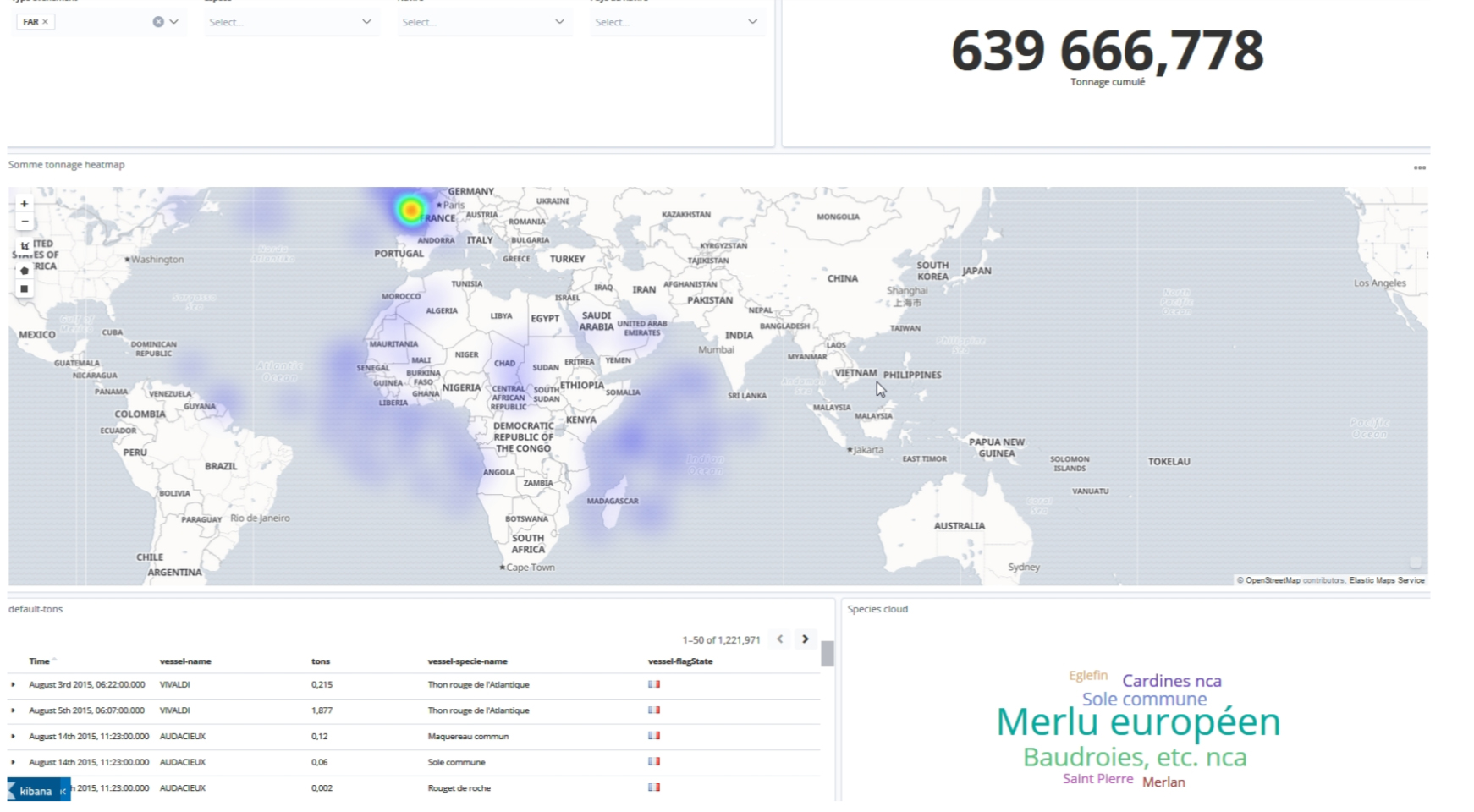This screenshot has width=1474, height=812.
Task: Zoom out on the heatmap map
Action: coord(25,222)
